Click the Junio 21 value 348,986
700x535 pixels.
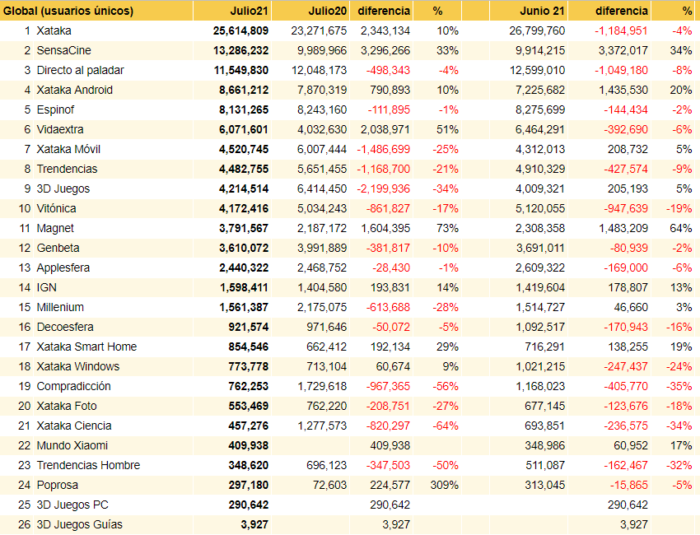tap(545, 445)
